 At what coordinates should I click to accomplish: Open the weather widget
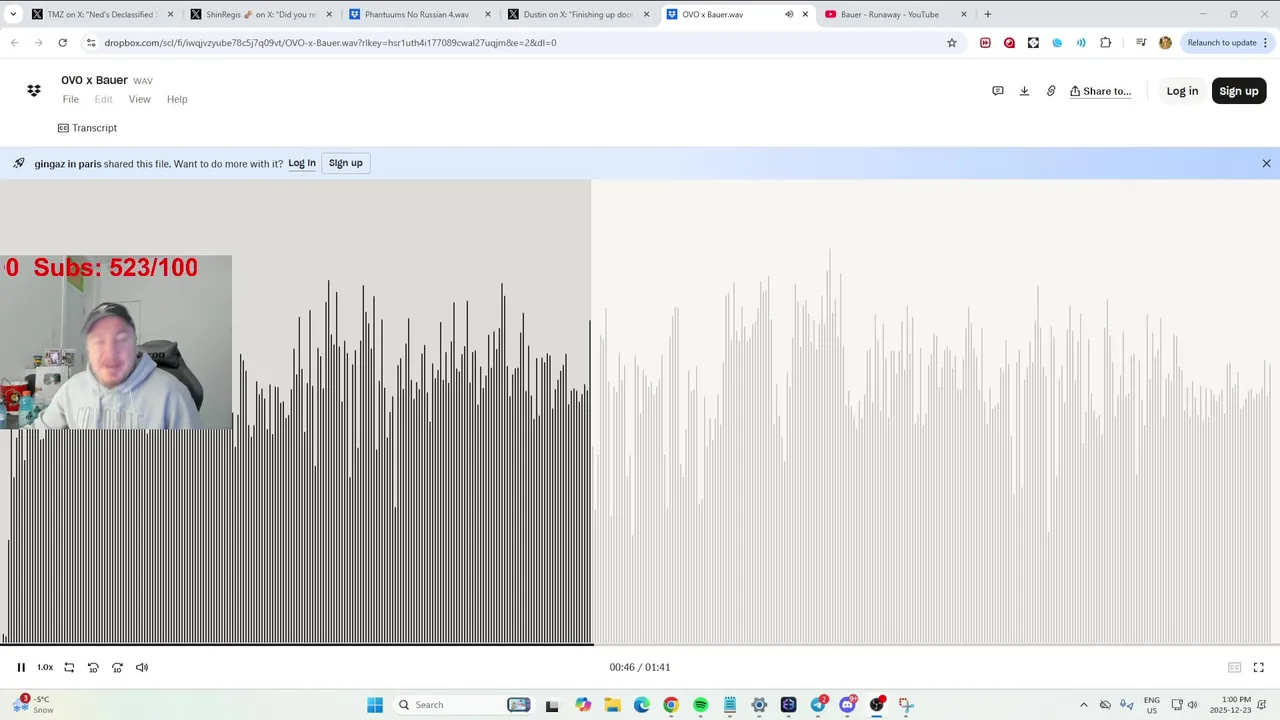(33, 705)
